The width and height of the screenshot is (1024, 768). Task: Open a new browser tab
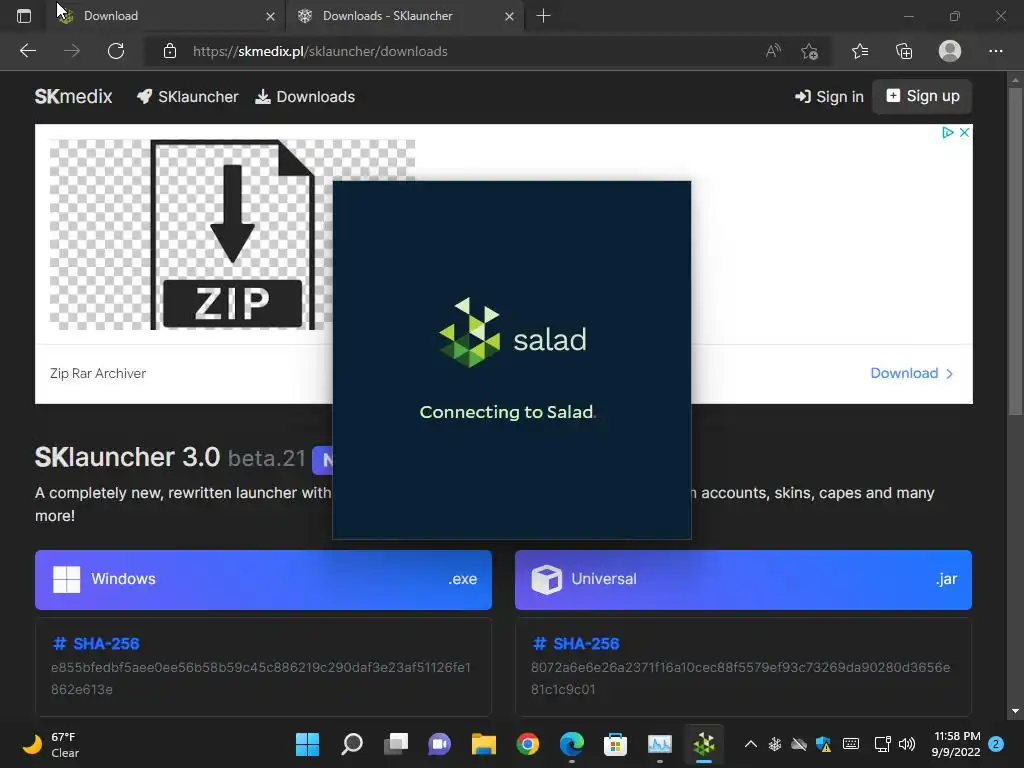[x=543, y=16]
